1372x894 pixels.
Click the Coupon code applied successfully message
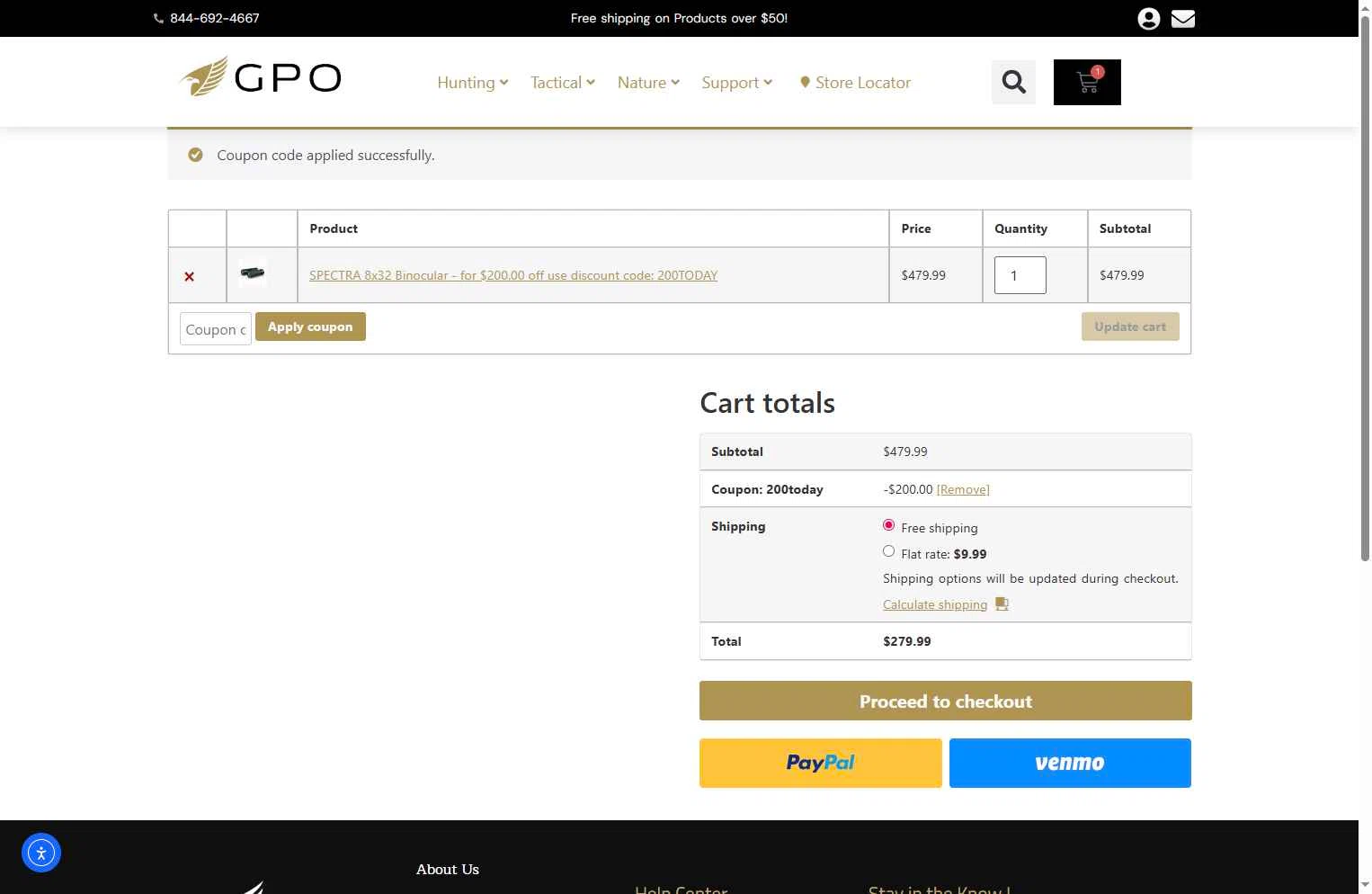pyautogui.click(x=325, y=155)
